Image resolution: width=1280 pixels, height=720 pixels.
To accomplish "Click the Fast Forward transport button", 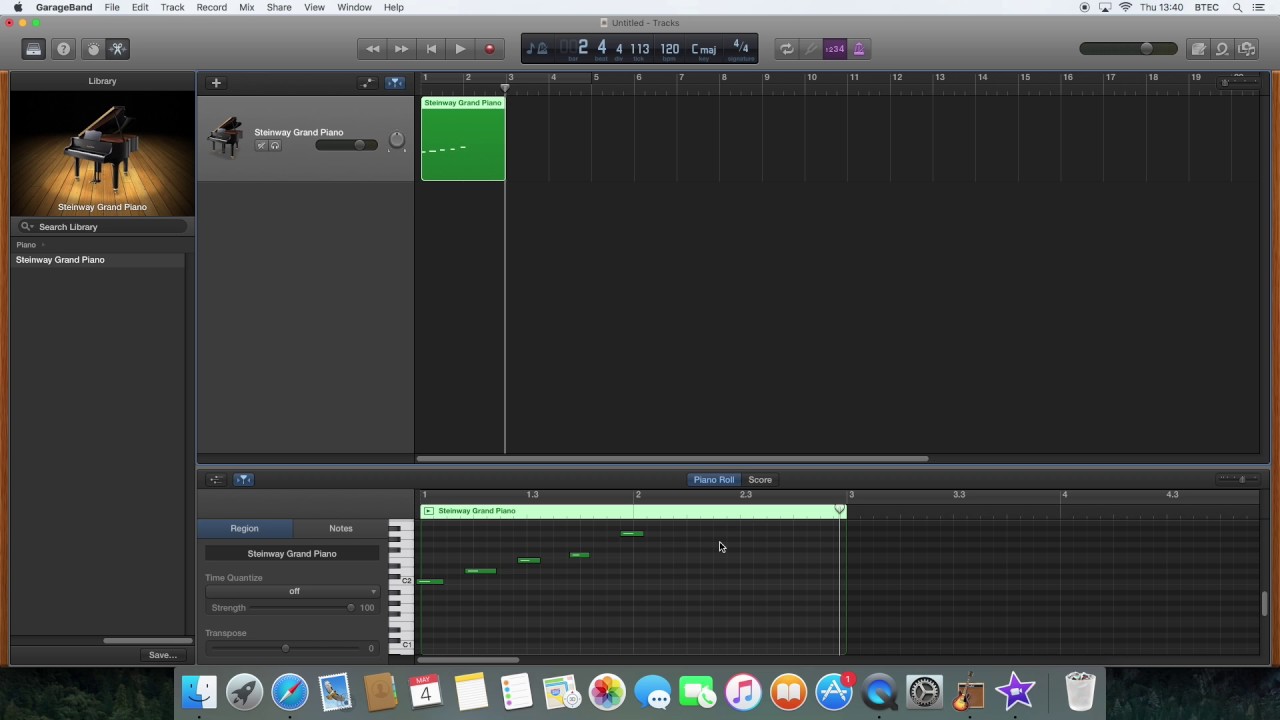I will pos(401,49).
